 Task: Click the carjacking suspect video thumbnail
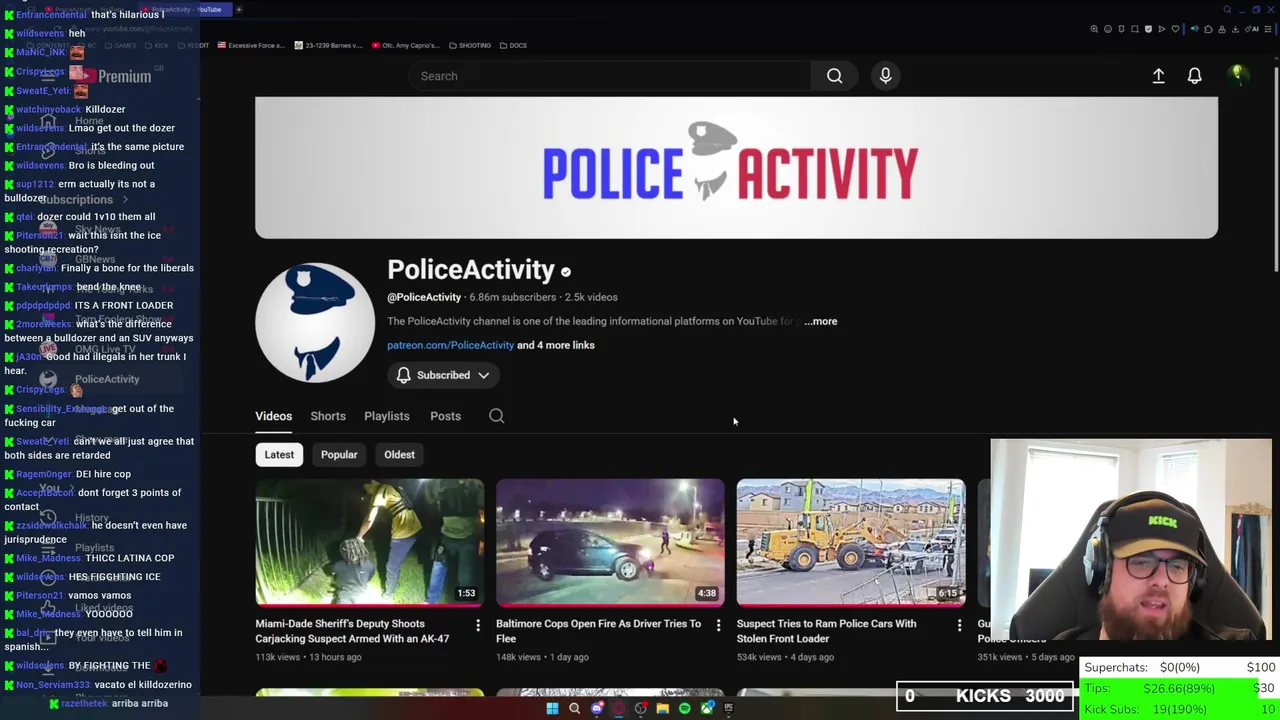pyautogui.click(x=369, y=542)
